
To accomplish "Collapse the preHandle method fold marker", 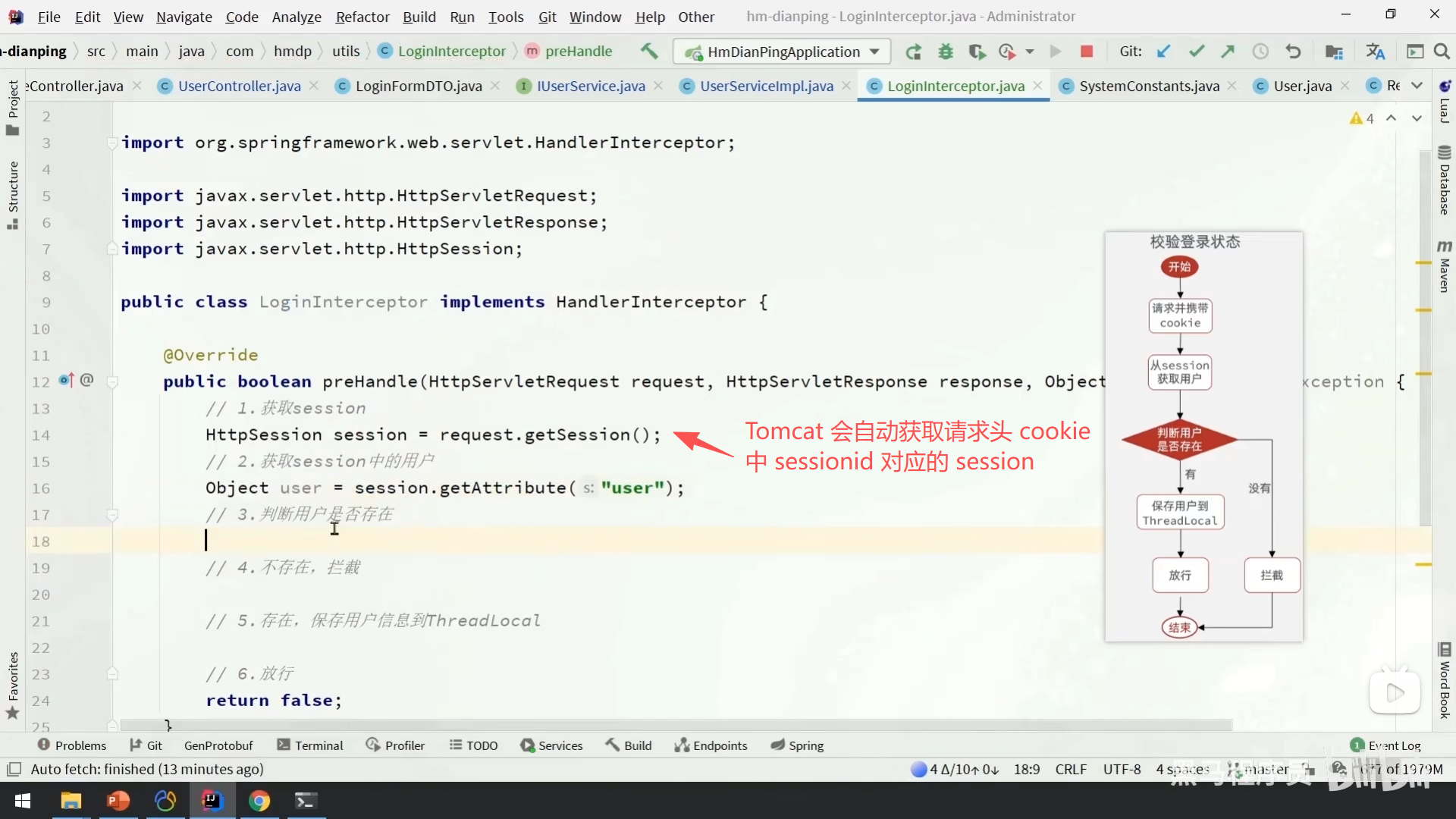I will (112, 382).
